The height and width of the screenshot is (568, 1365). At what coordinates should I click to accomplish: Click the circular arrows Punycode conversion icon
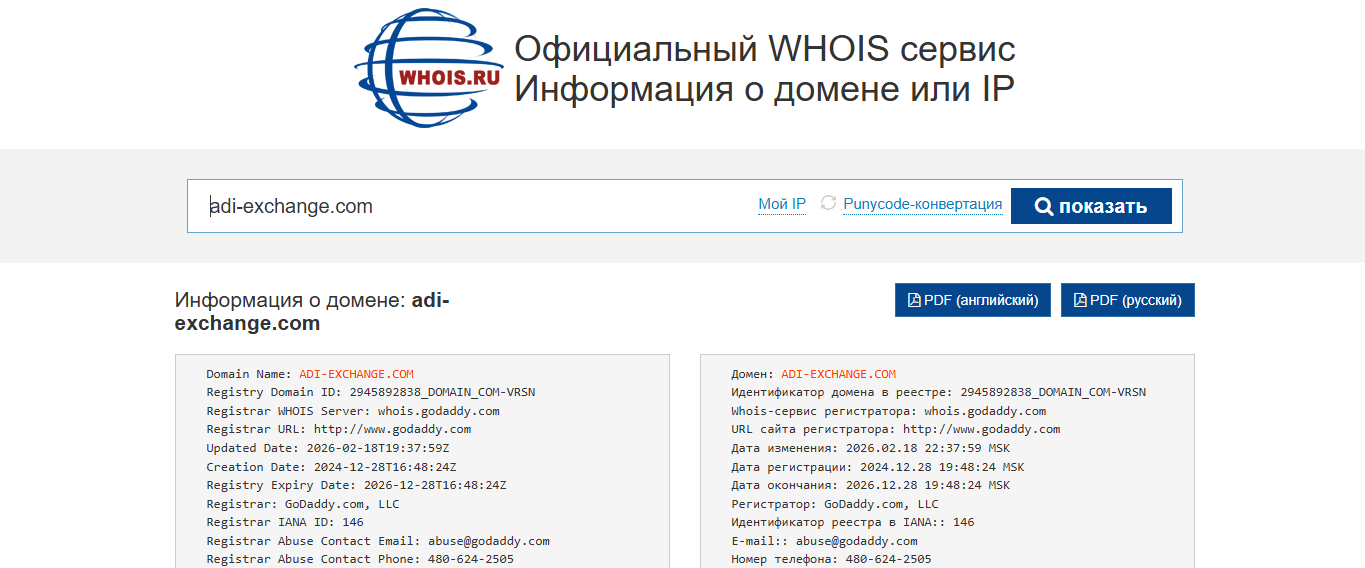point(828,203)
